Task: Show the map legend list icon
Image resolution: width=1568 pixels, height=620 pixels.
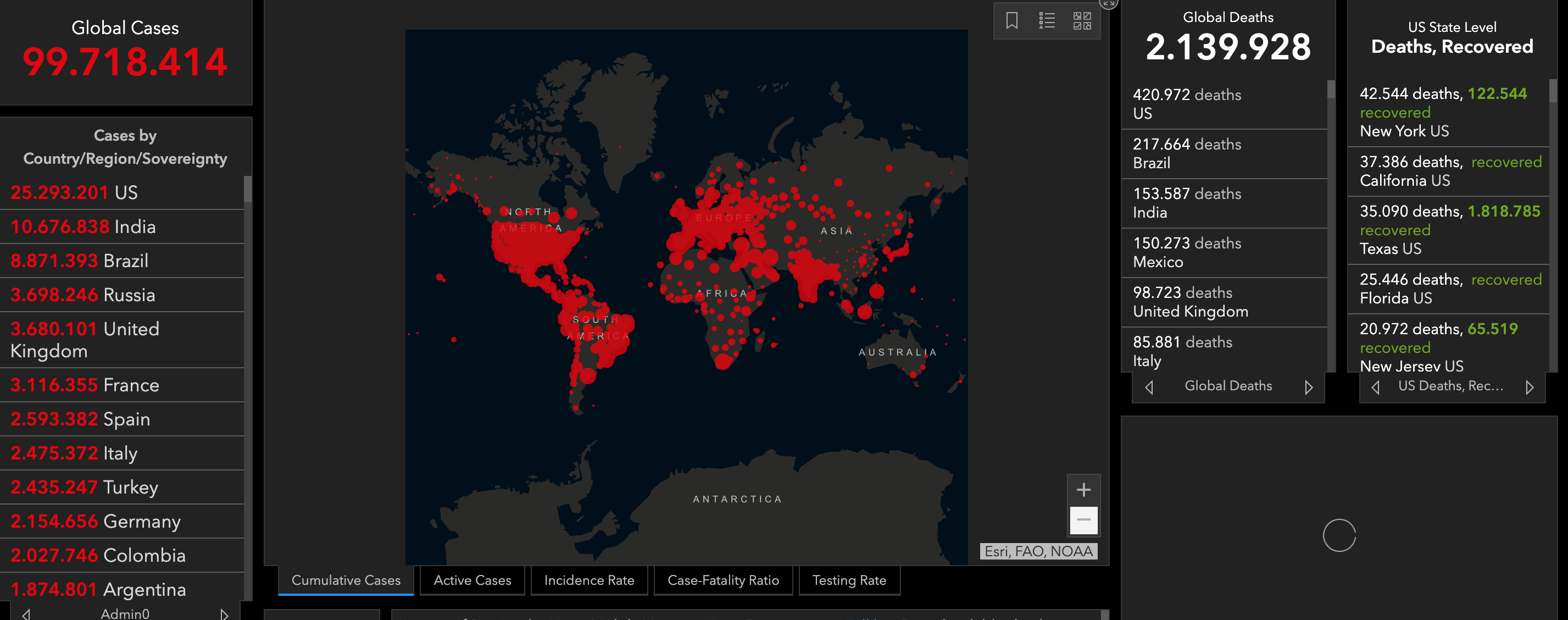Action: (1047, 21)
